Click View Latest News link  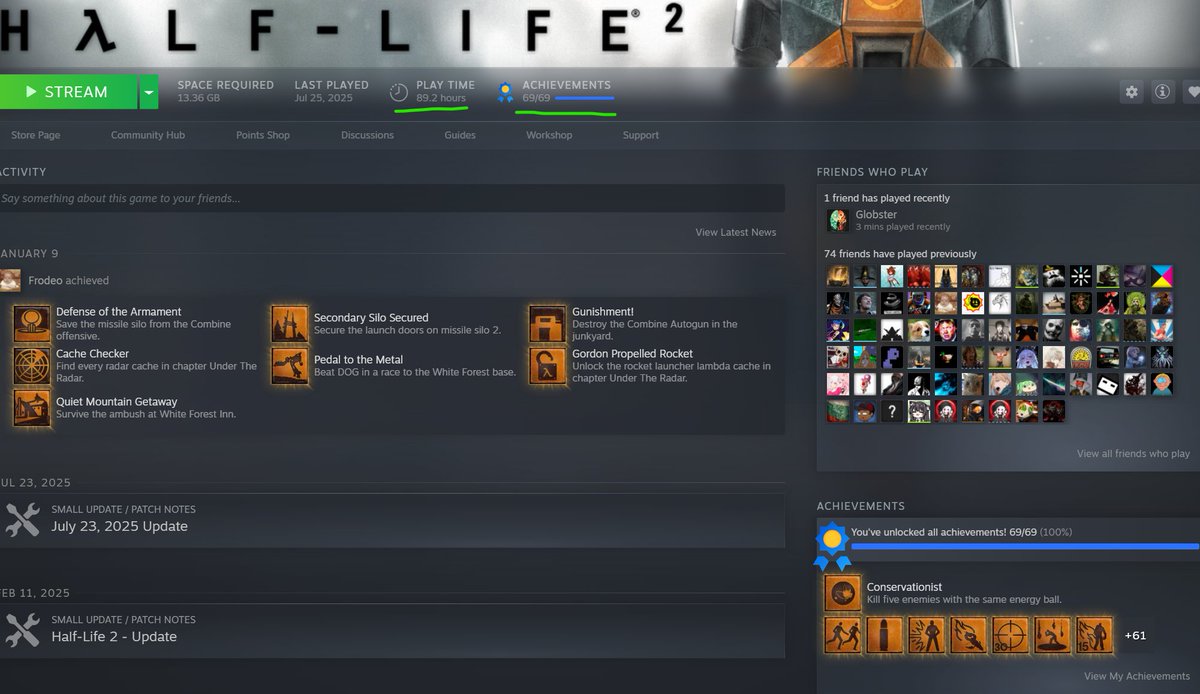pyautogui.click(x=736, y=232)
